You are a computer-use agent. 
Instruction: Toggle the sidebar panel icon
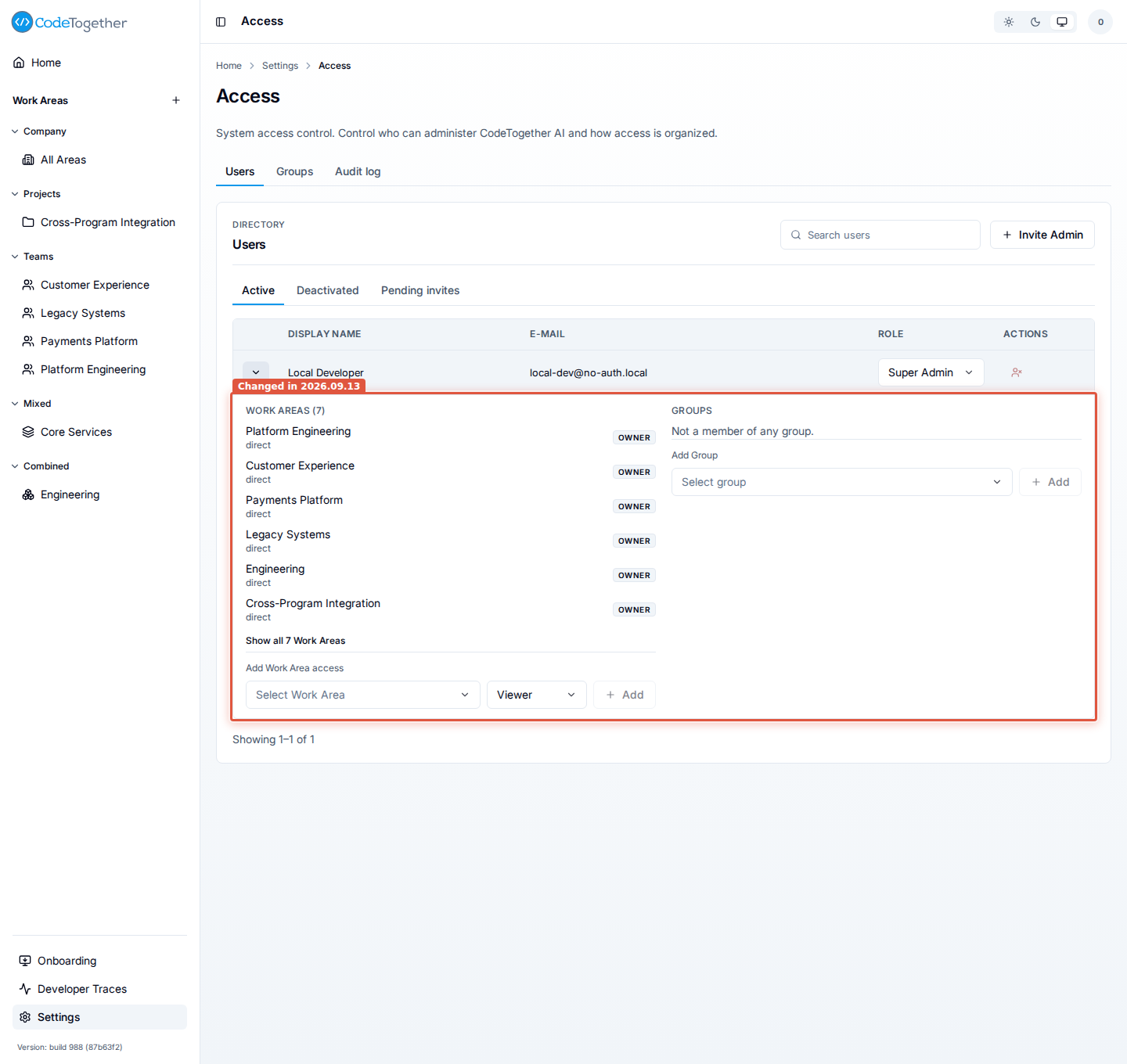221,22
